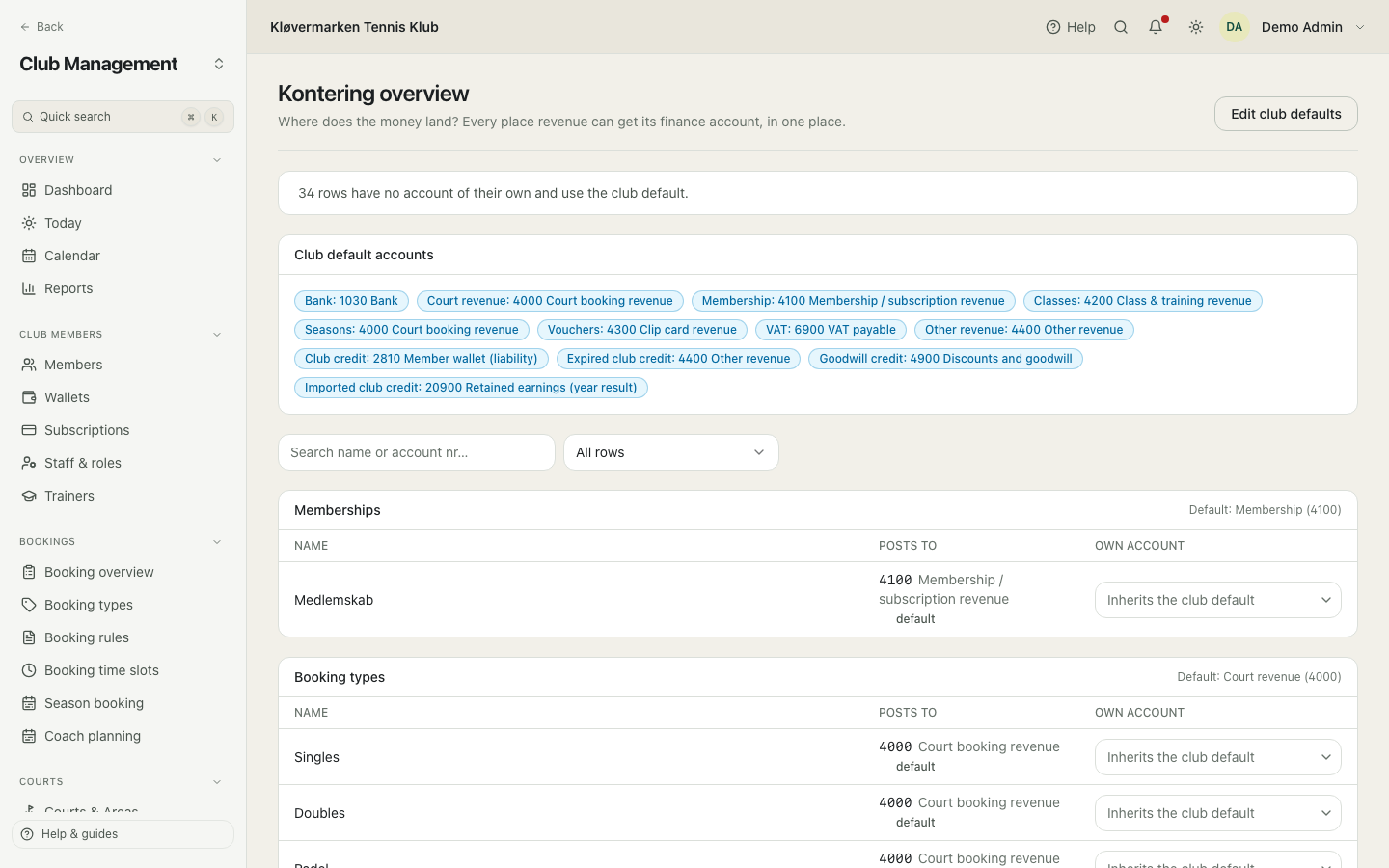The width and height of the screenshot is (1389, 868).
Task: Click the search magnifier in the header
Action: point(1121,27)
